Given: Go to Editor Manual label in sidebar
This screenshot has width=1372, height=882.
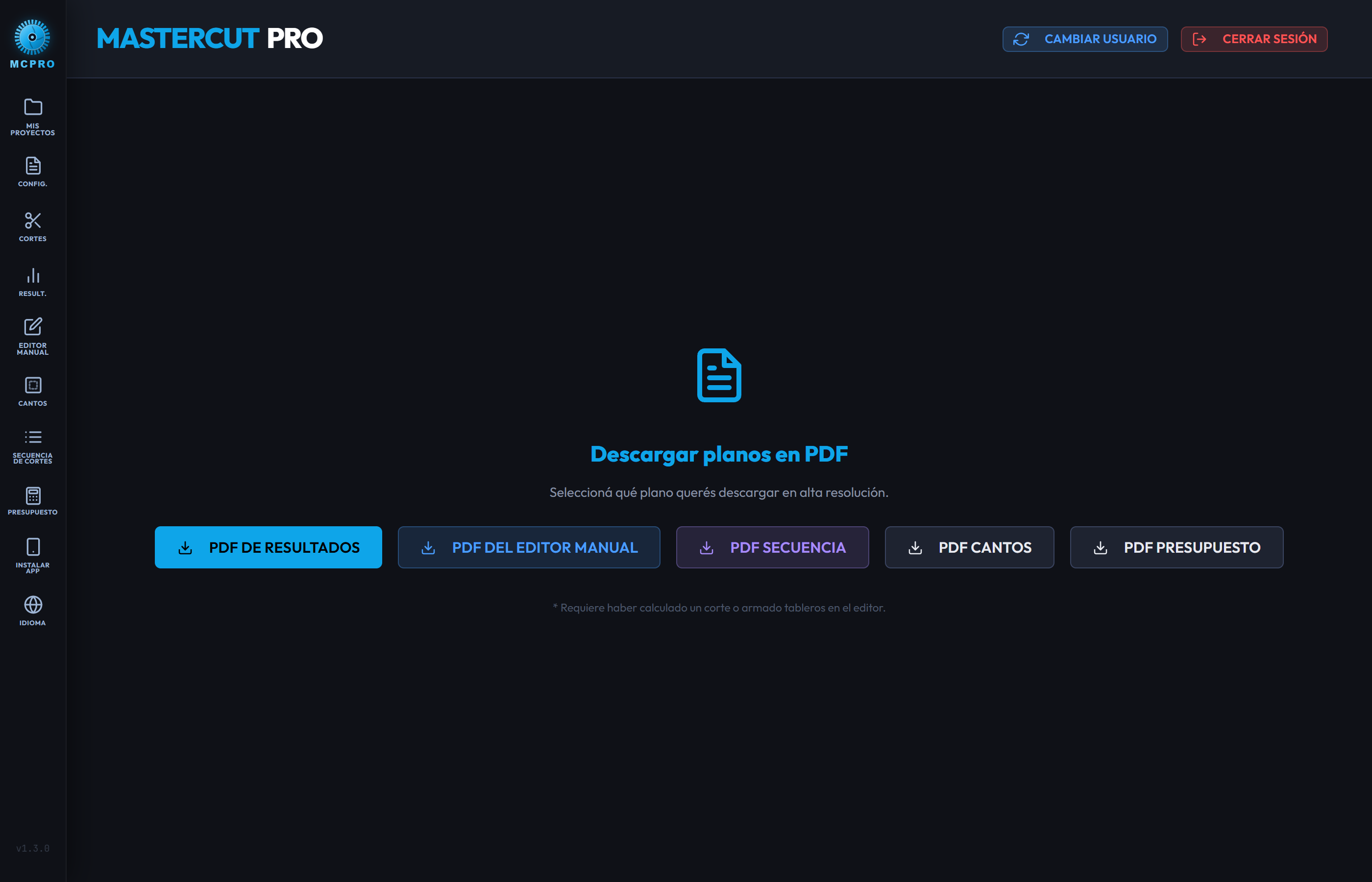Looking at the screenshot, I should click(33, 349).
